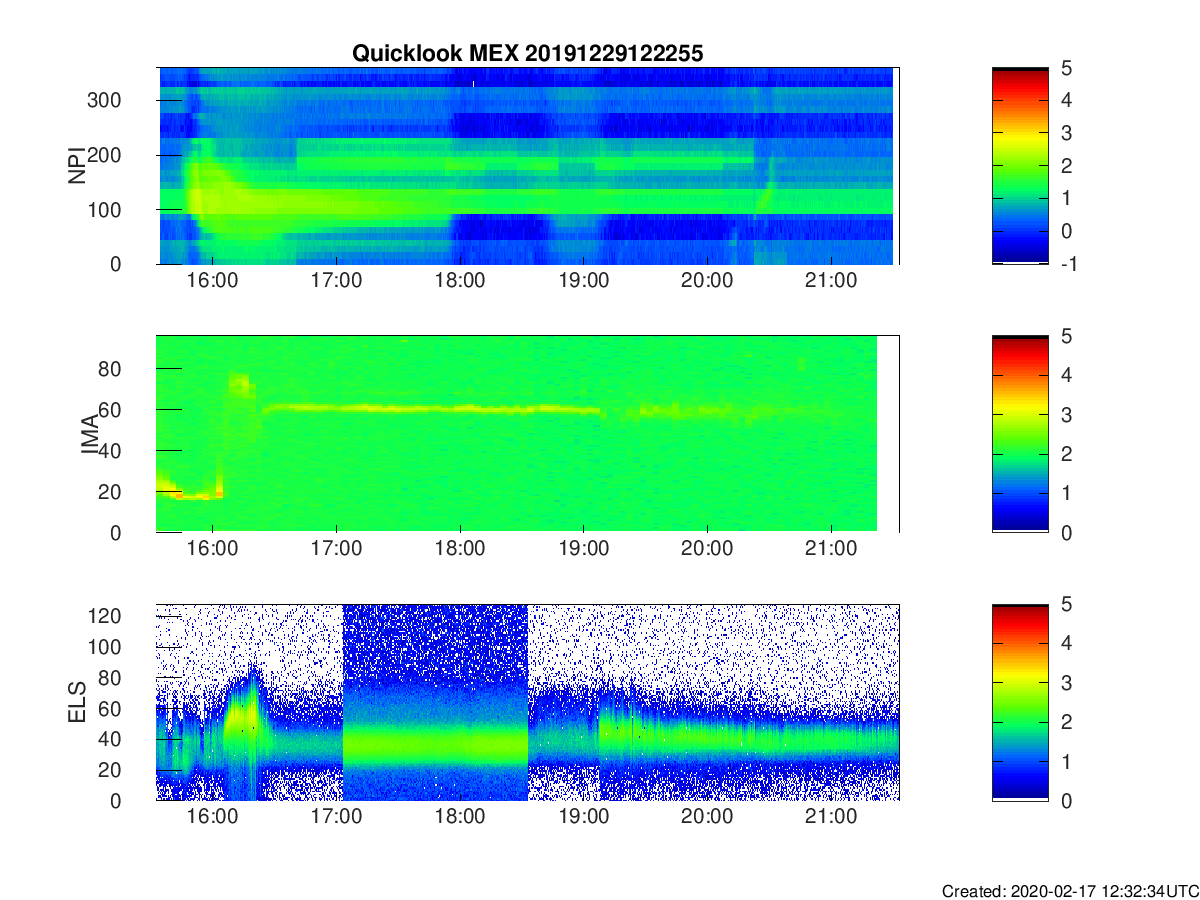Click the IMA panel 18:00 time label
Screen dimensions: 1200x900
(x=460, y=549)
